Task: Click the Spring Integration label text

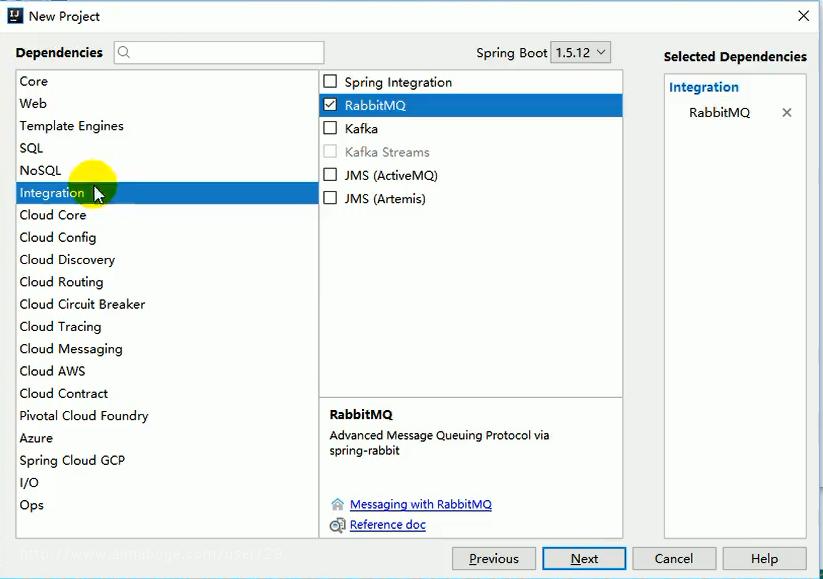Action: [x=398, y=82]
